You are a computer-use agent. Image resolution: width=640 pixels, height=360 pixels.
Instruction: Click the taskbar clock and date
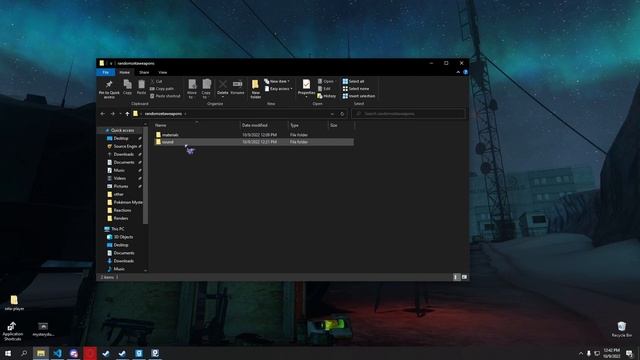[x=611, y=353]
